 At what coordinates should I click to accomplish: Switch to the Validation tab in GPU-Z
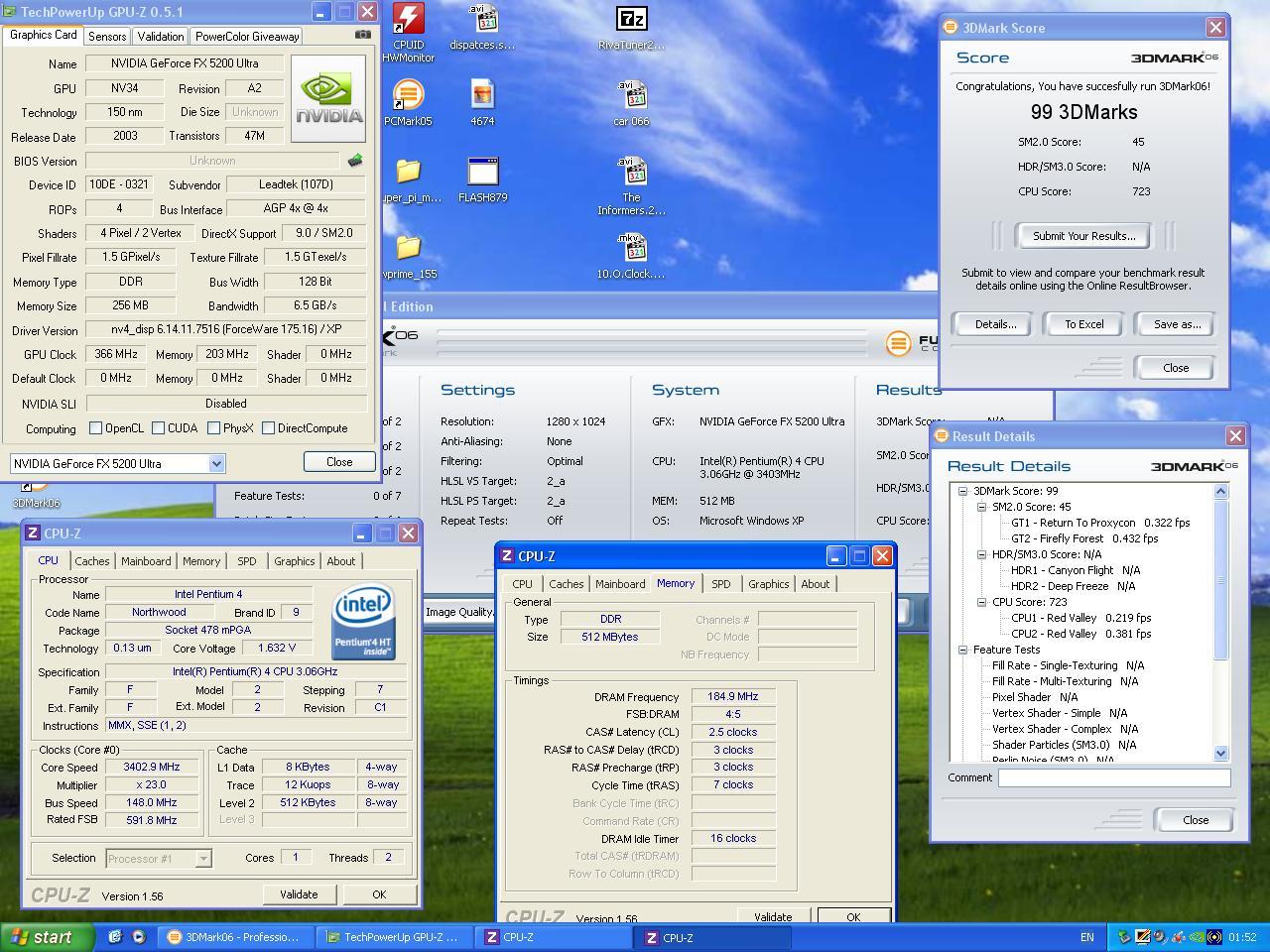point(161,36)
